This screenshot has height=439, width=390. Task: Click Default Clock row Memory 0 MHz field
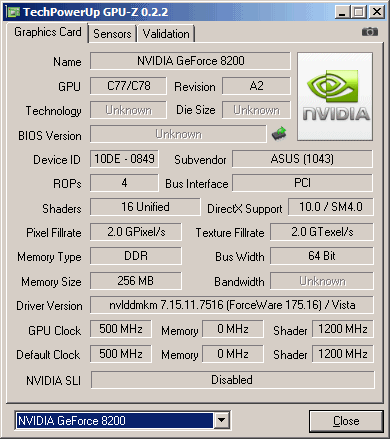pos(233,354)
